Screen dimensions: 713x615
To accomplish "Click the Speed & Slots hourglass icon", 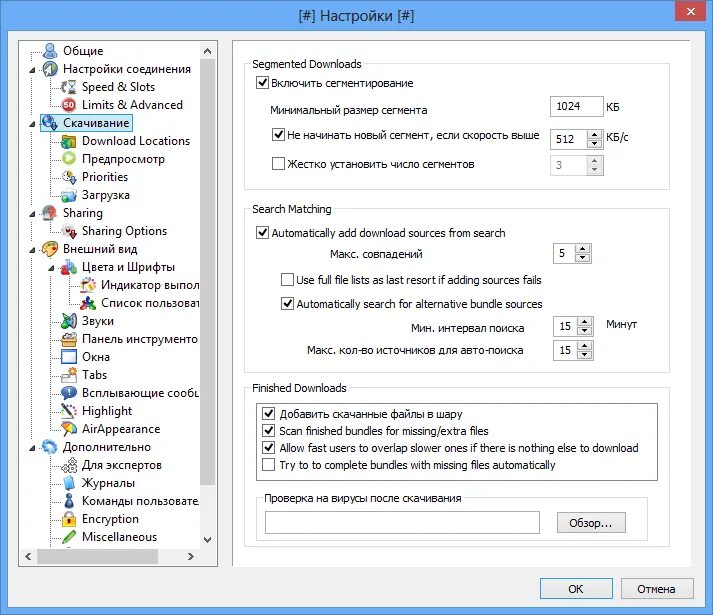I will tap(69, 87).
